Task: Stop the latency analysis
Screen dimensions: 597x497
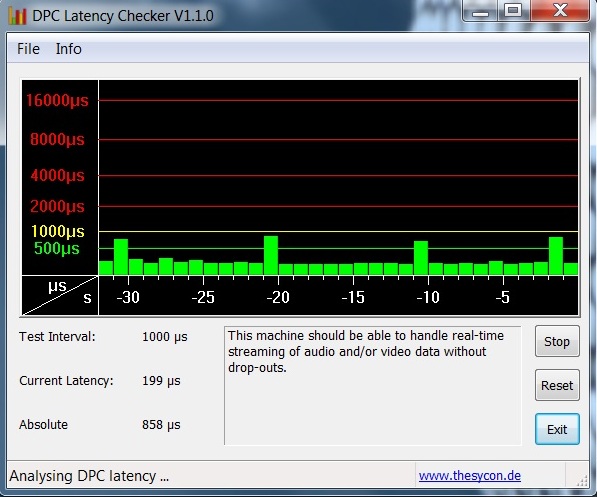Action: [x=557, y=341]
